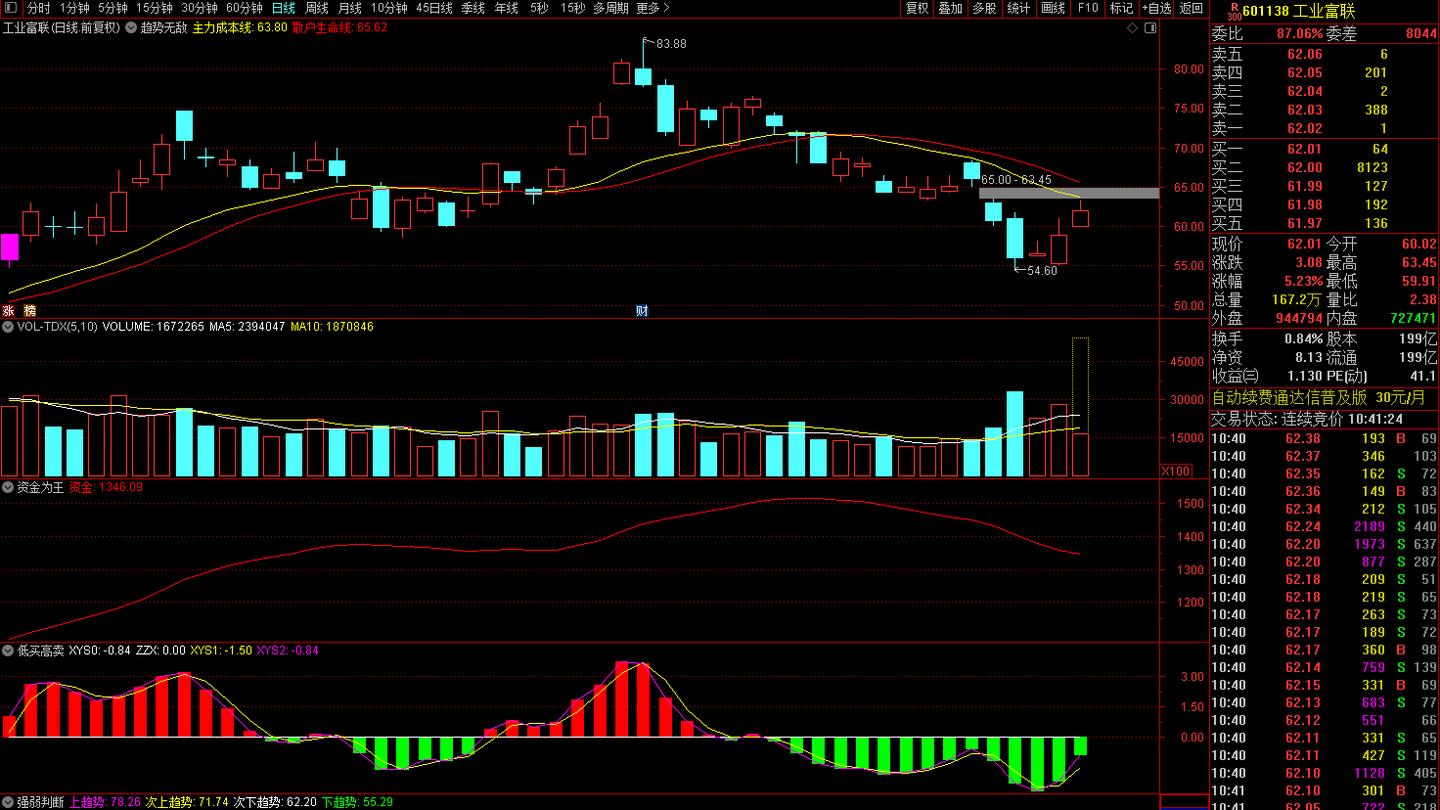Click the 涨幅 5.23% value
The height and width of the screenshot is (810, 1440).
click(x=1304, y=281)
